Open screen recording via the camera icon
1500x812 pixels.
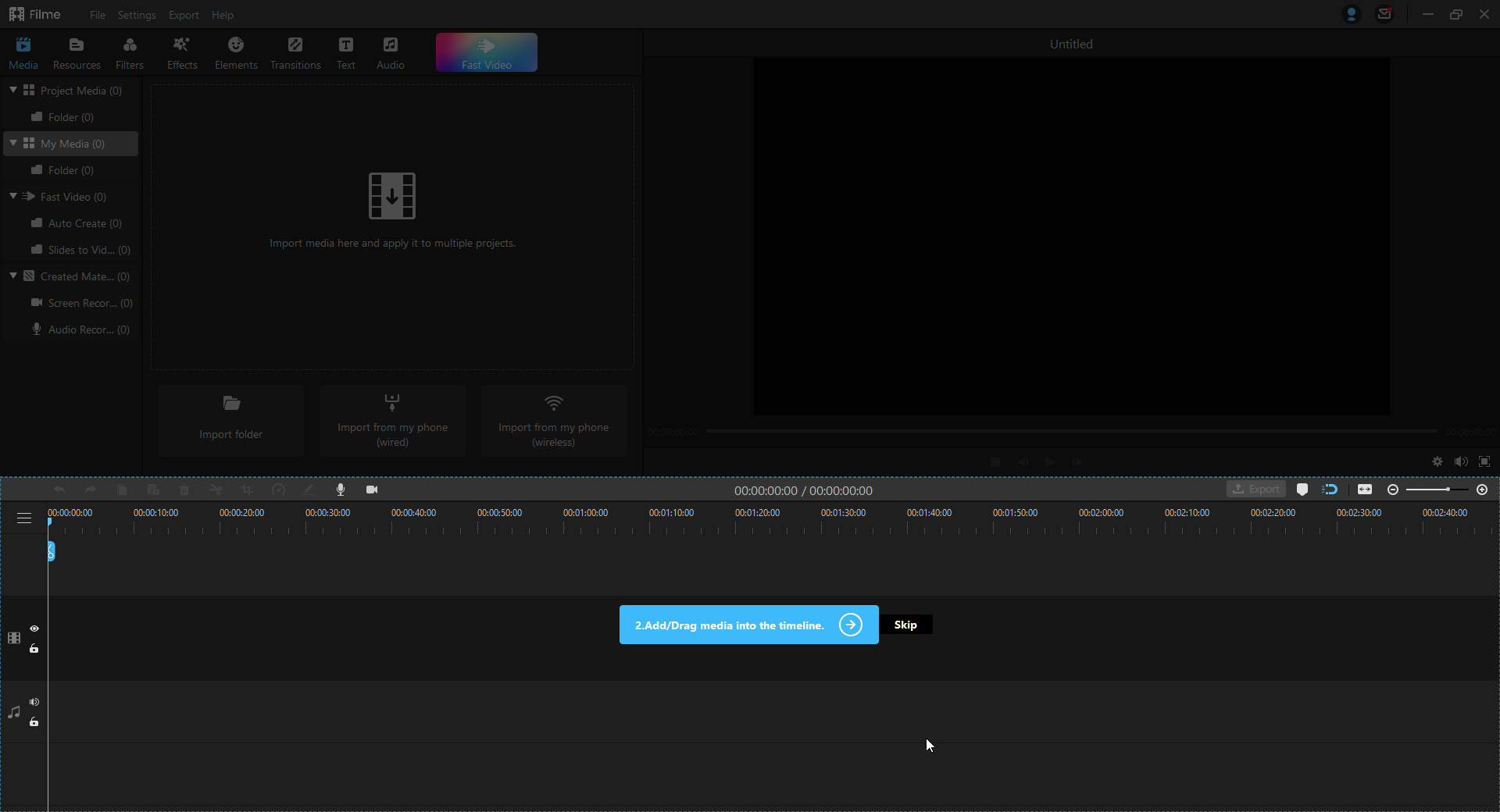click(372, 490)
